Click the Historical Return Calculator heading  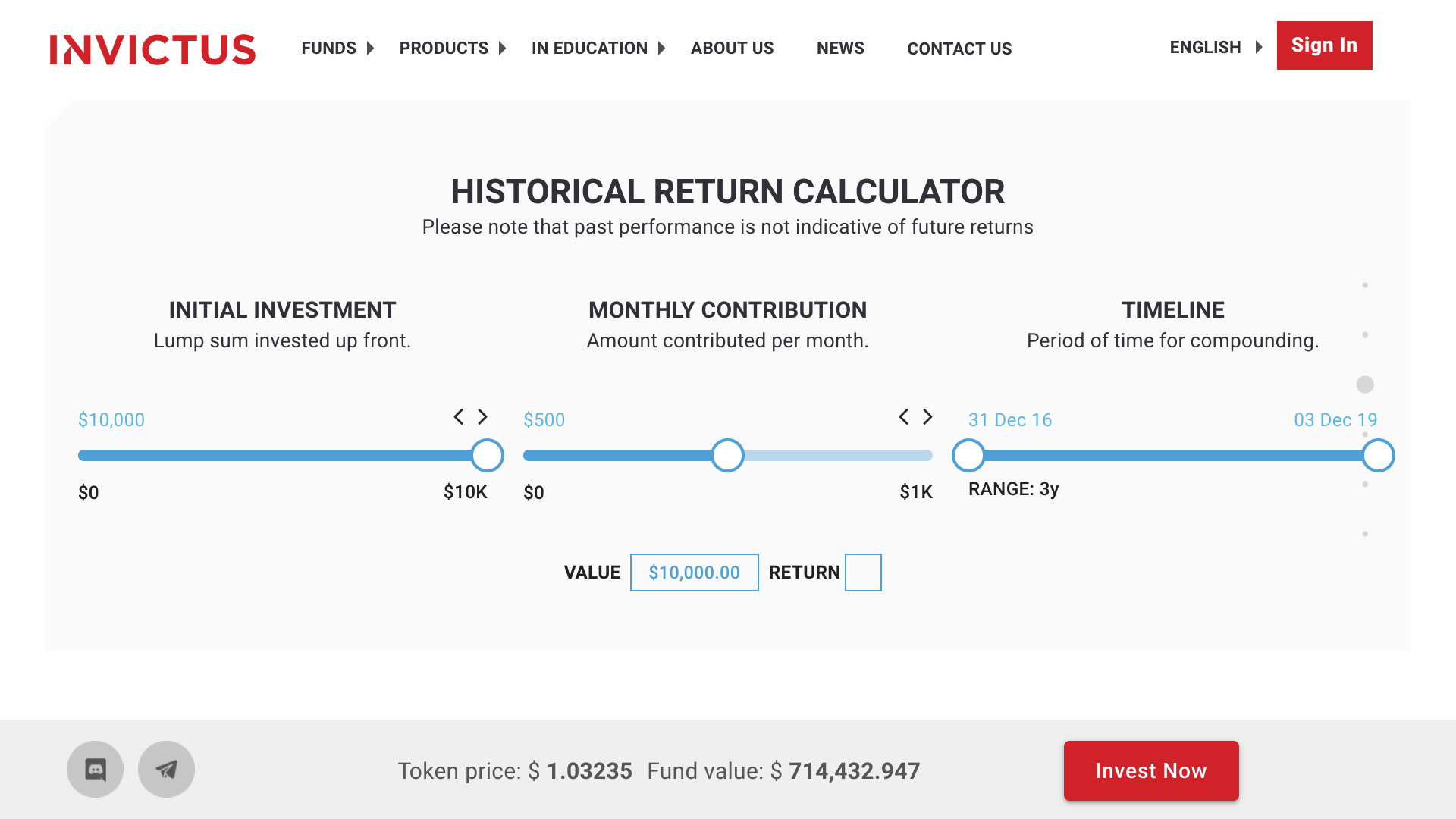pos(728,192)
